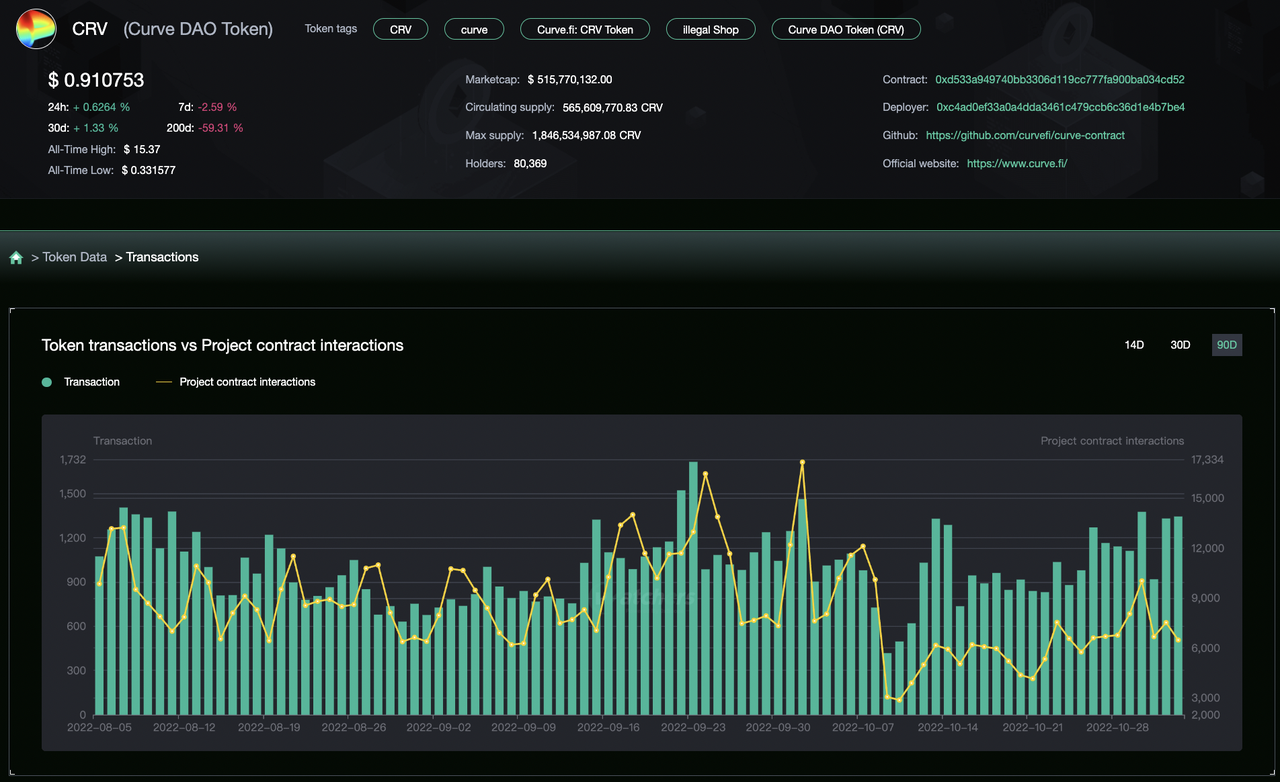Click the curve token tag
1280x782 pixels.
[474, 29]
